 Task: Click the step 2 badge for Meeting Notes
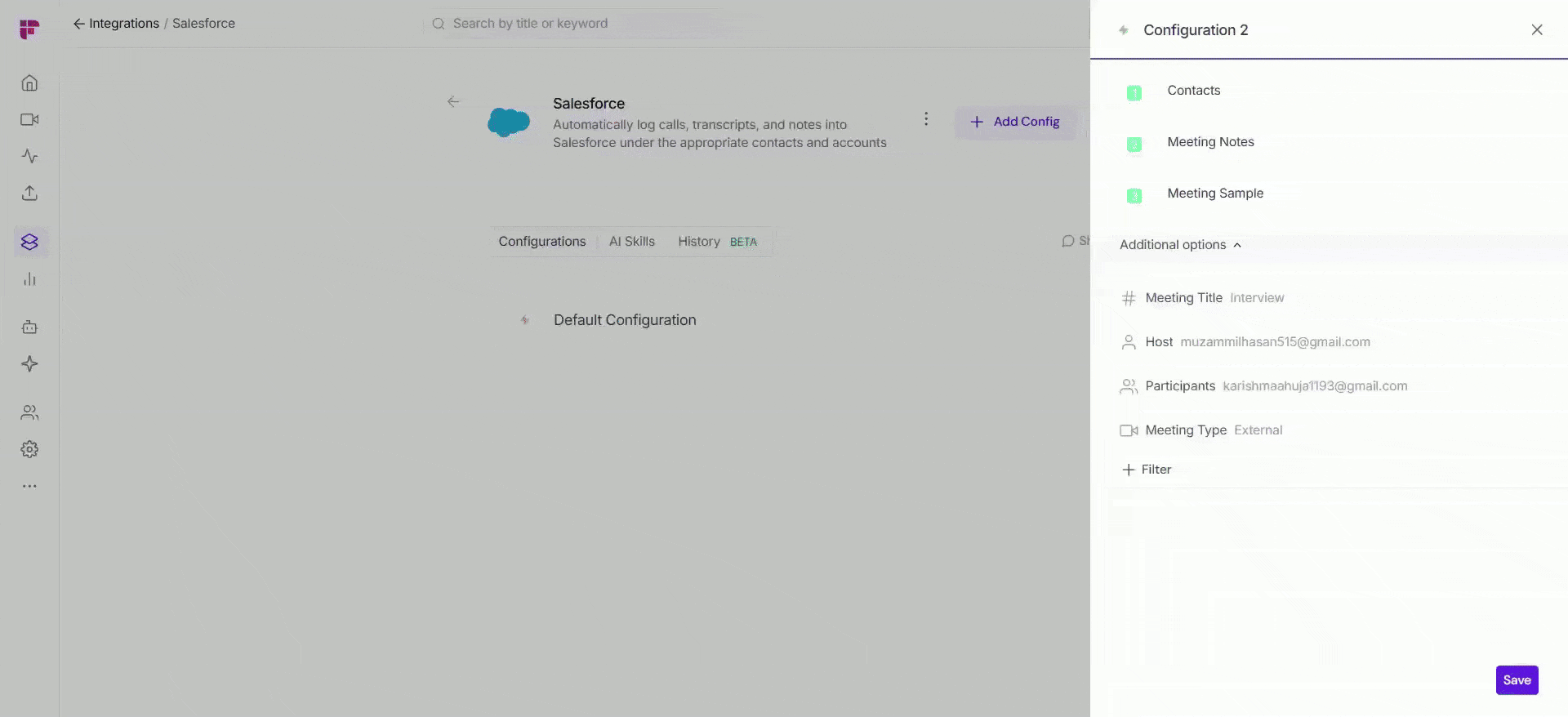coord(1134,145)
